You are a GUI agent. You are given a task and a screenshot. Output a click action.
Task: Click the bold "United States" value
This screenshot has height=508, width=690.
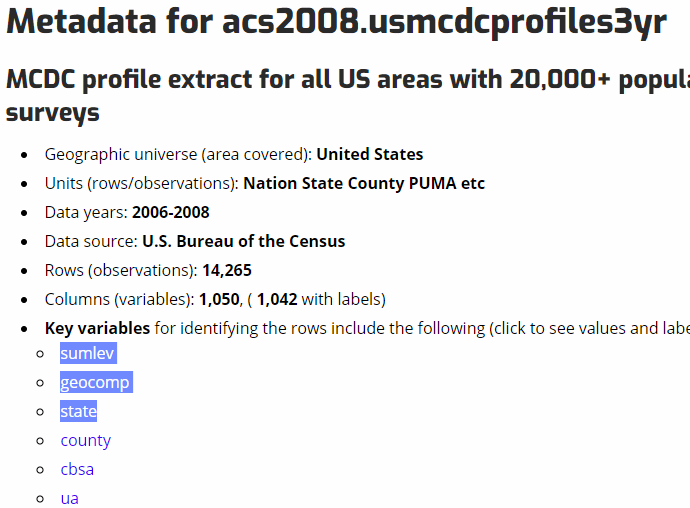[x=369, y=154]
